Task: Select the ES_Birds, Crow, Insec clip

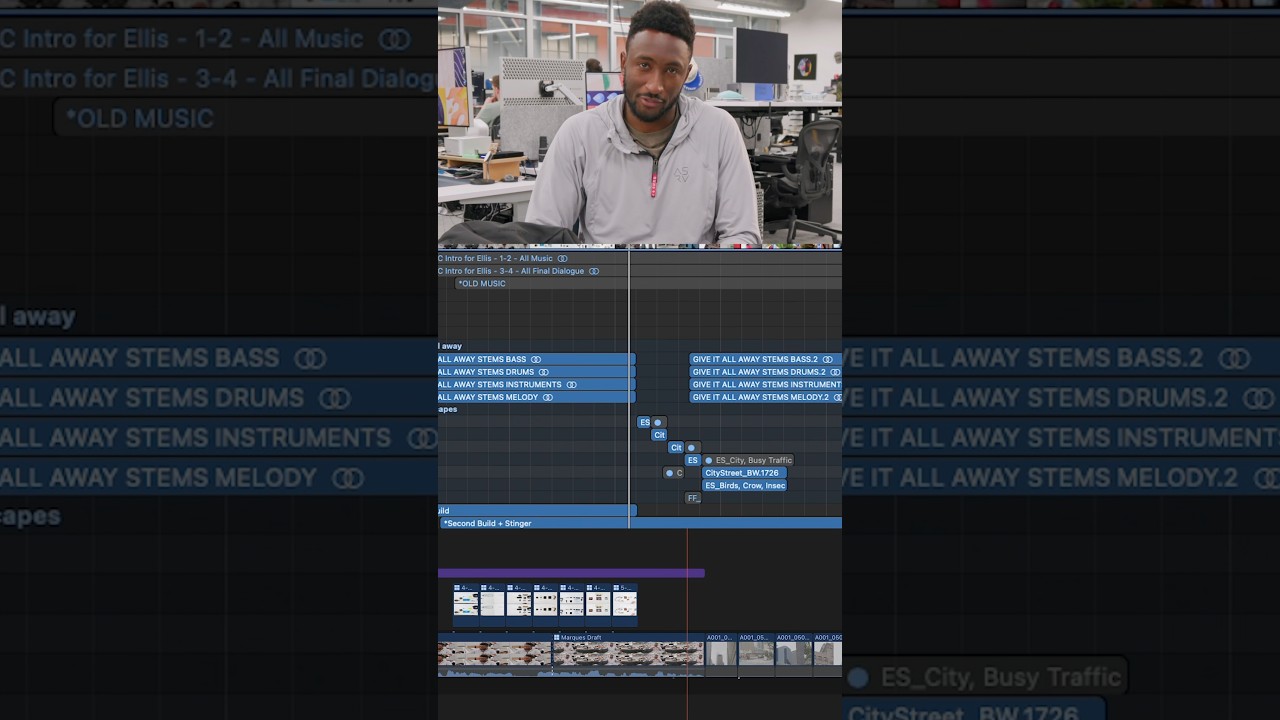Action: pyautogui.click(x=744, y=485)
